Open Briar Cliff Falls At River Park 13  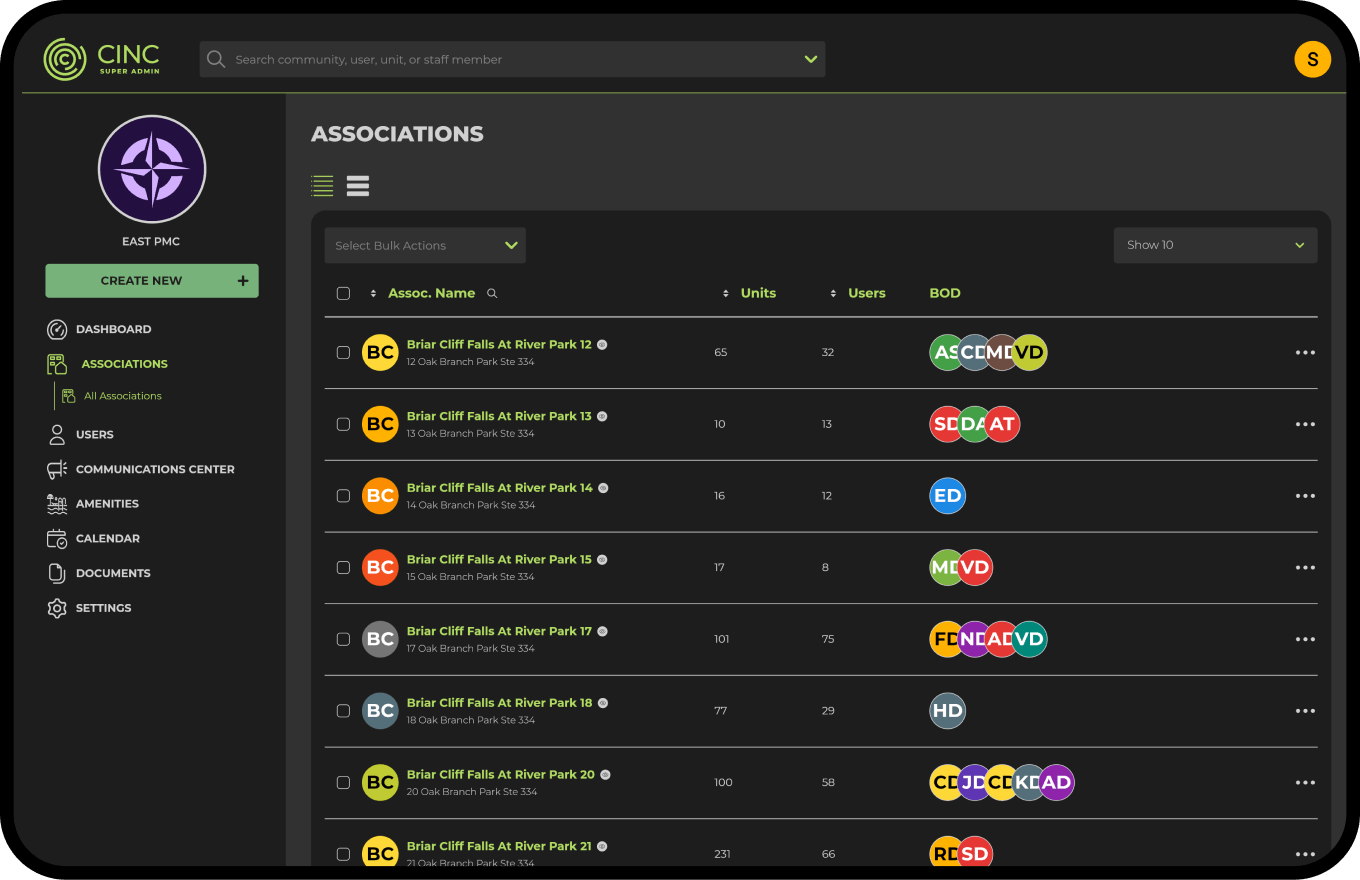499,416
